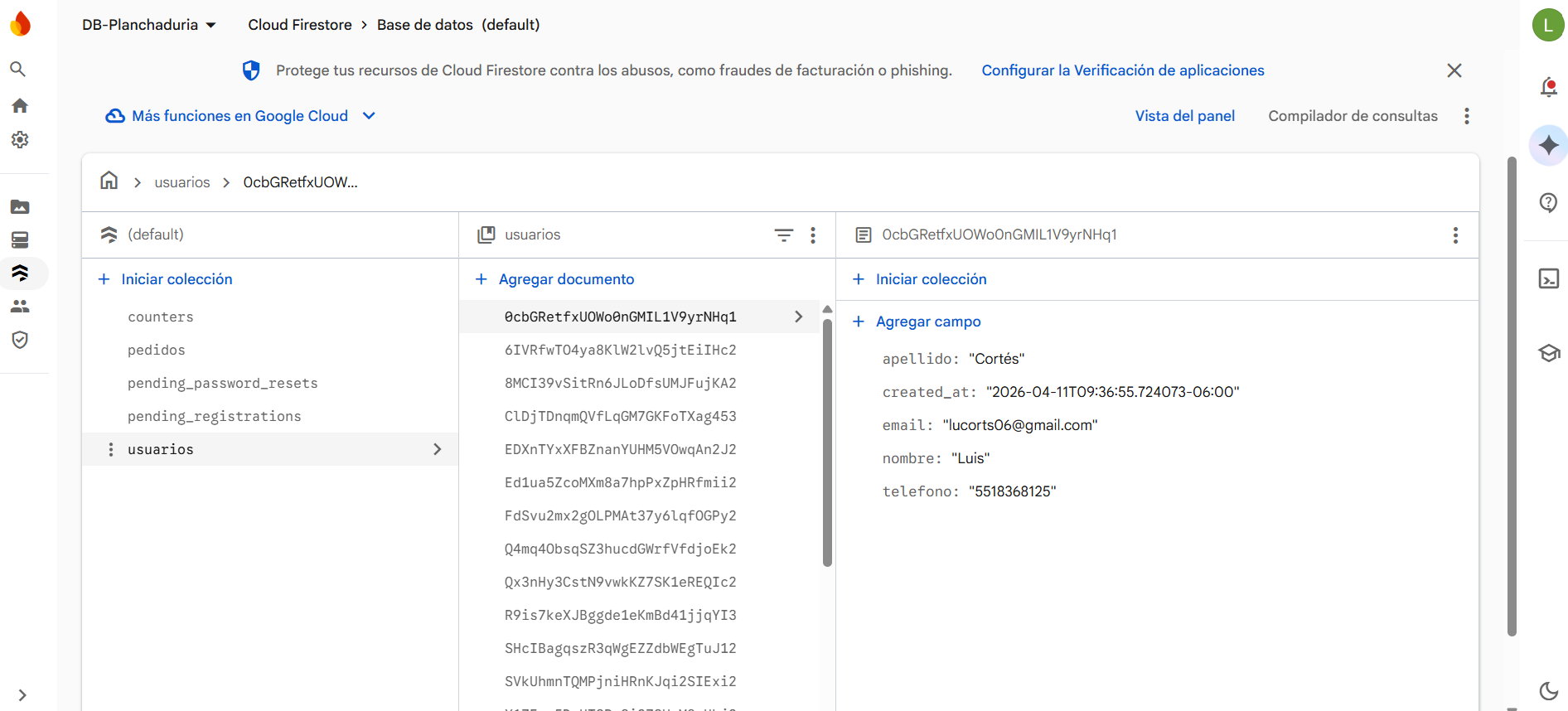1568x711 pixels.
Task: Open the DB-Planchaduria project selector
Action: [149, 25]
